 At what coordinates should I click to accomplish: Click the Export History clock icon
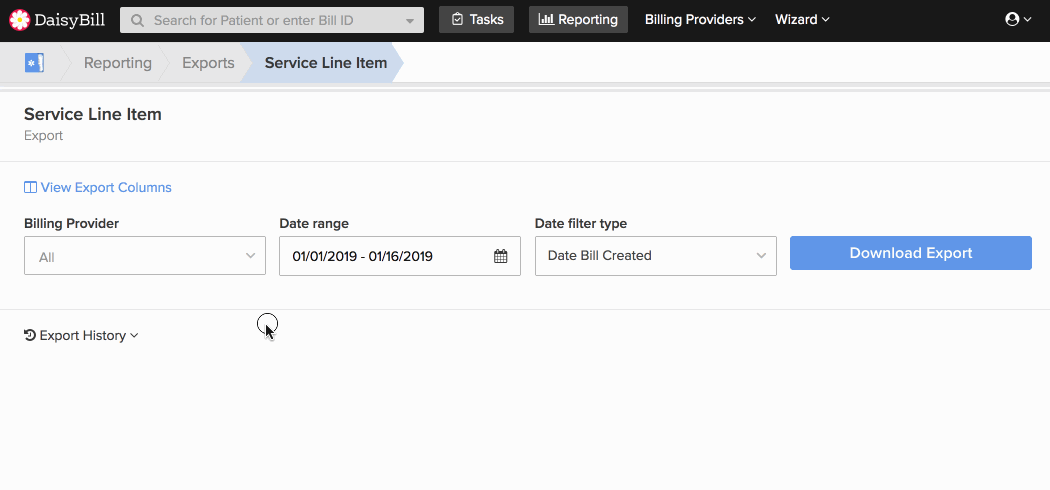point(29,335)
